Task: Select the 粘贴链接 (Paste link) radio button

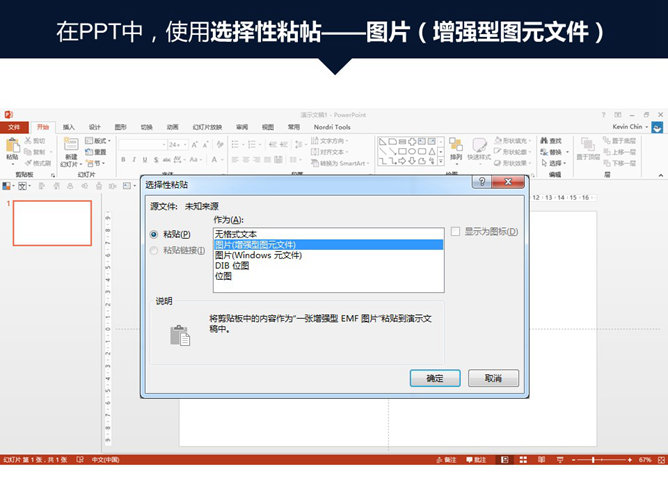Action: (154, 250)
